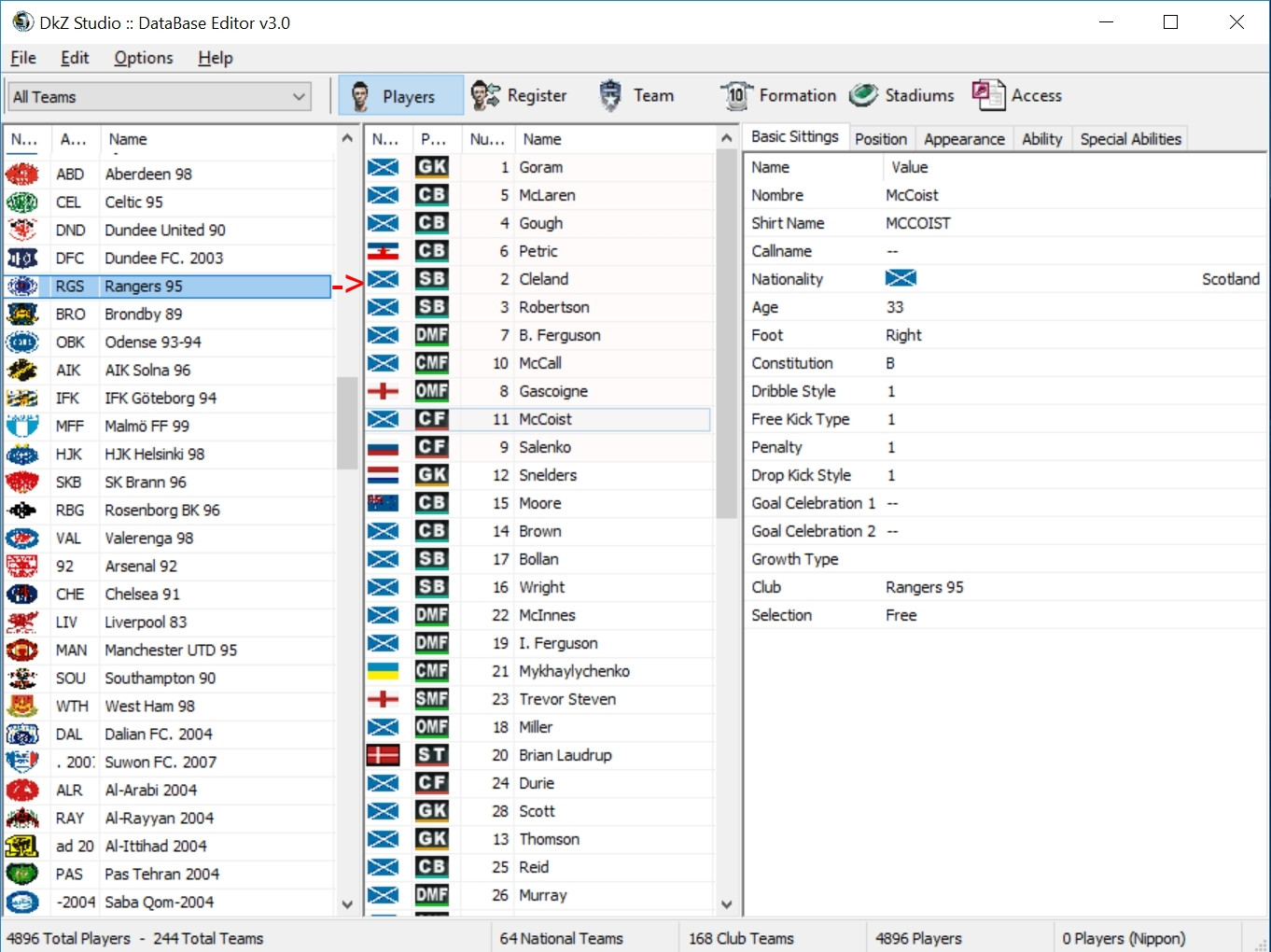Select team Chelsea 91

[168, 595]
